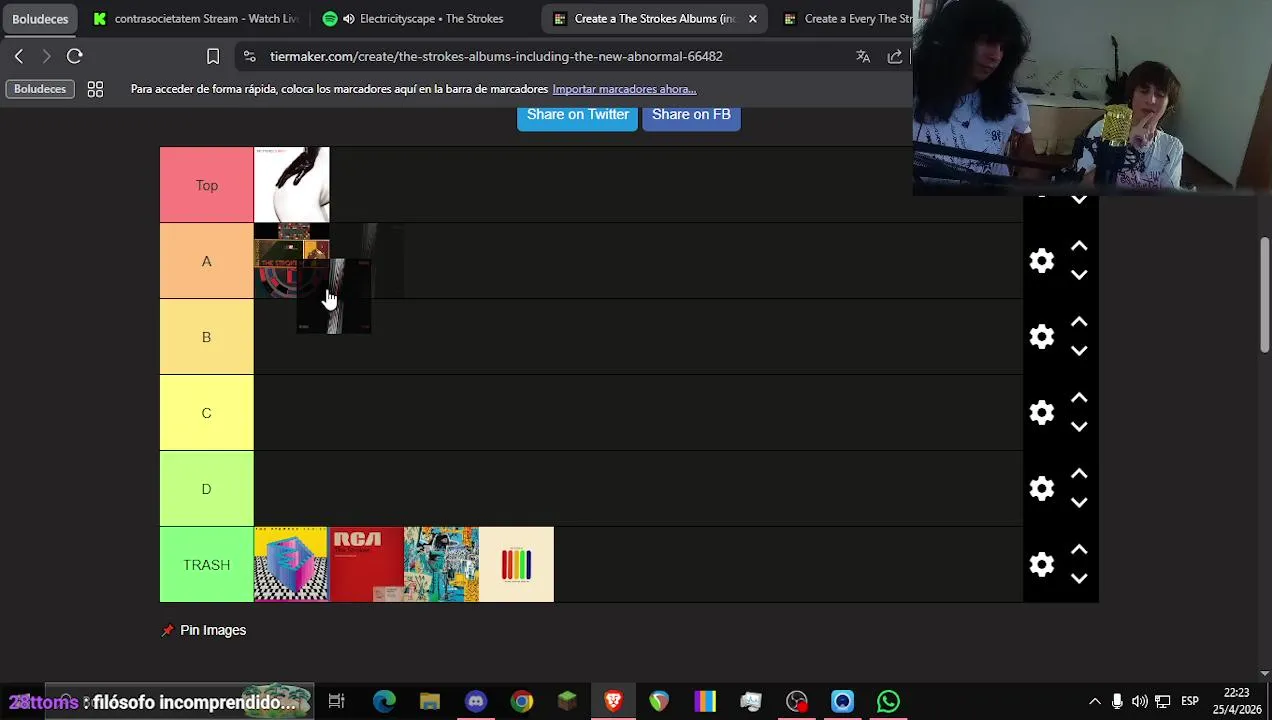This screenshot has height=720, width=1272.
Task: Open Discord from the taskbar
Action: (x=476, y=702)
